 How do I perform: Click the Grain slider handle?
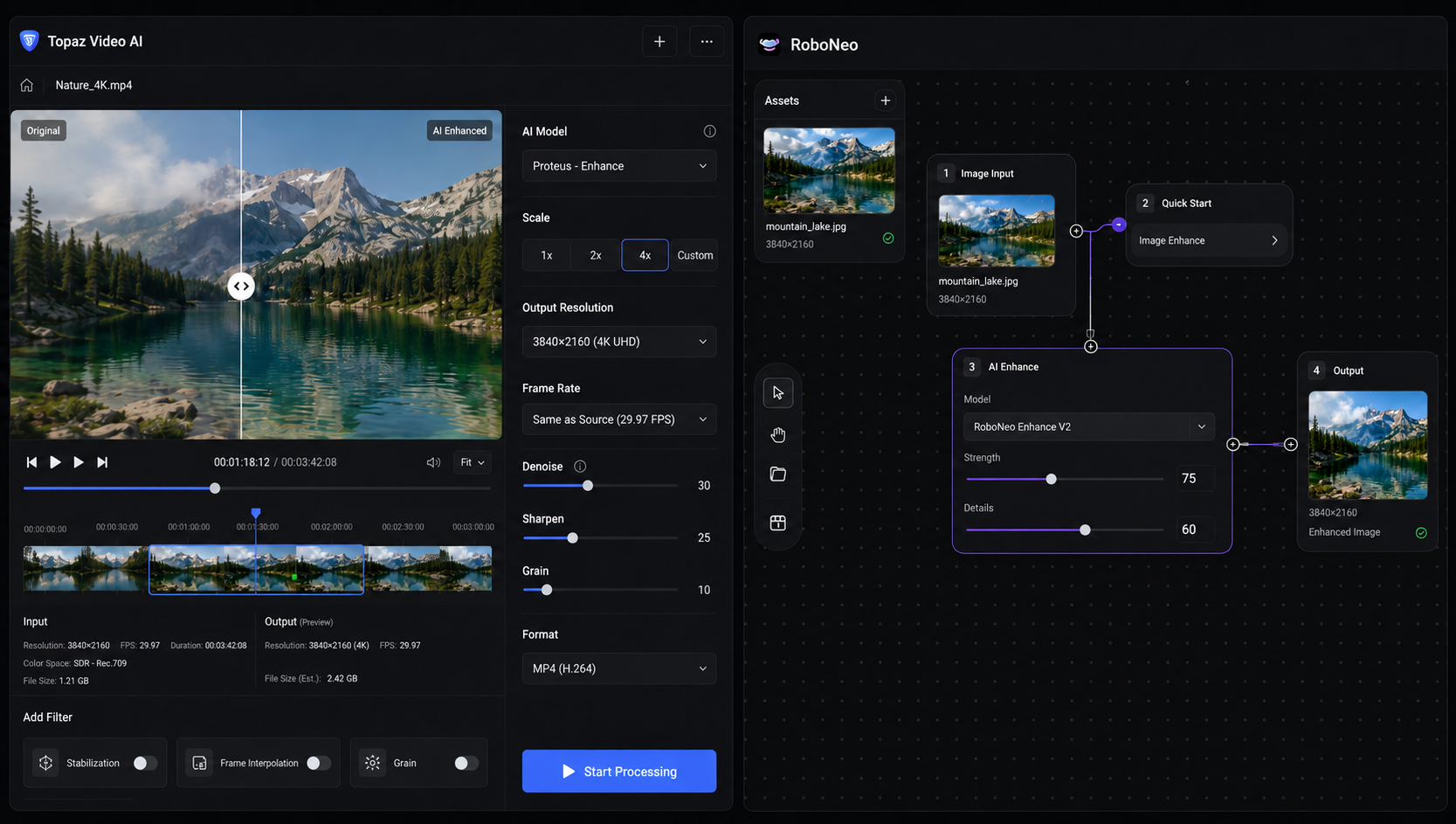click(547, 591)
